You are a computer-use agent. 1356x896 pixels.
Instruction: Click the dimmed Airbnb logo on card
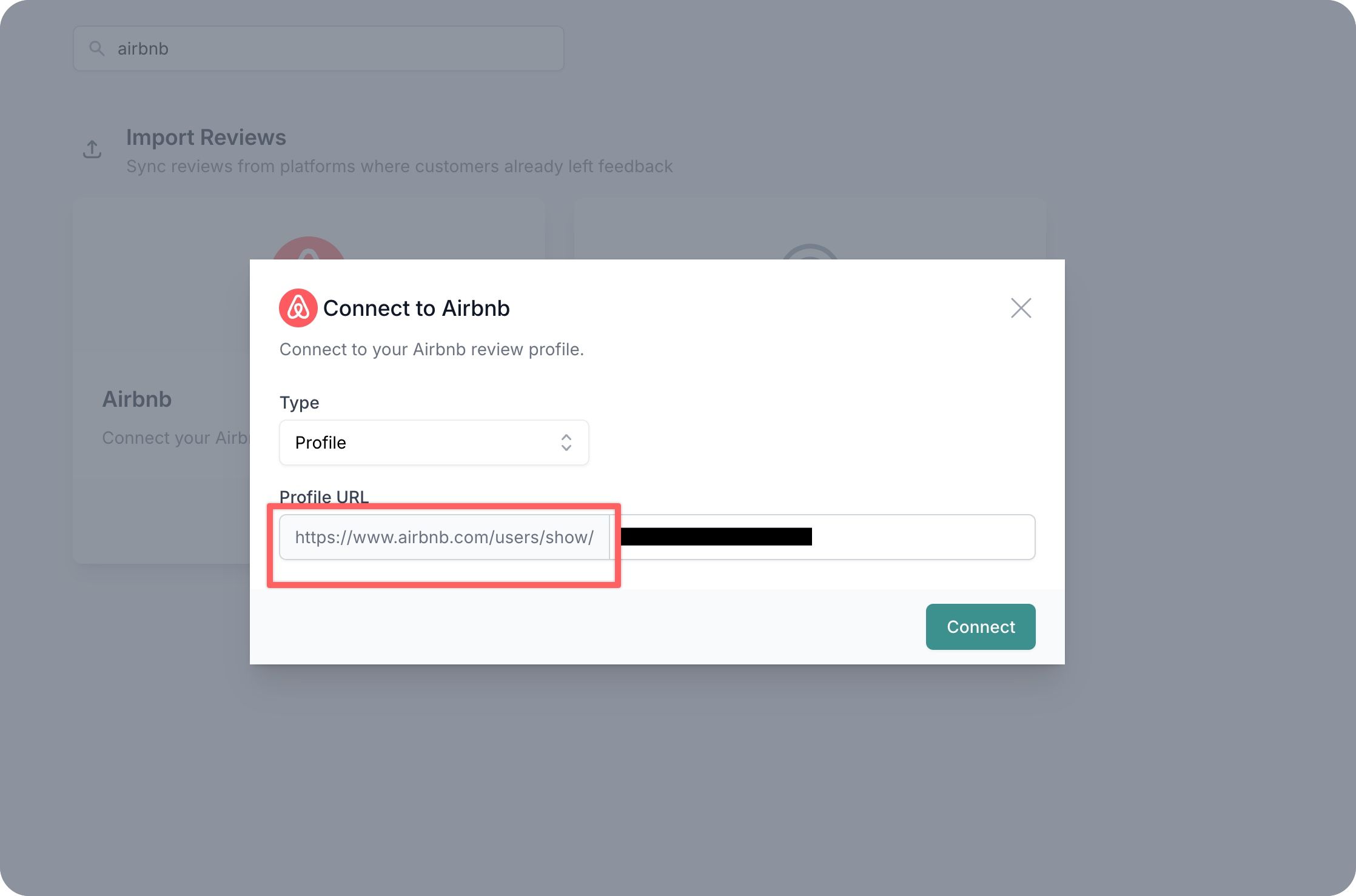point(308,249)
